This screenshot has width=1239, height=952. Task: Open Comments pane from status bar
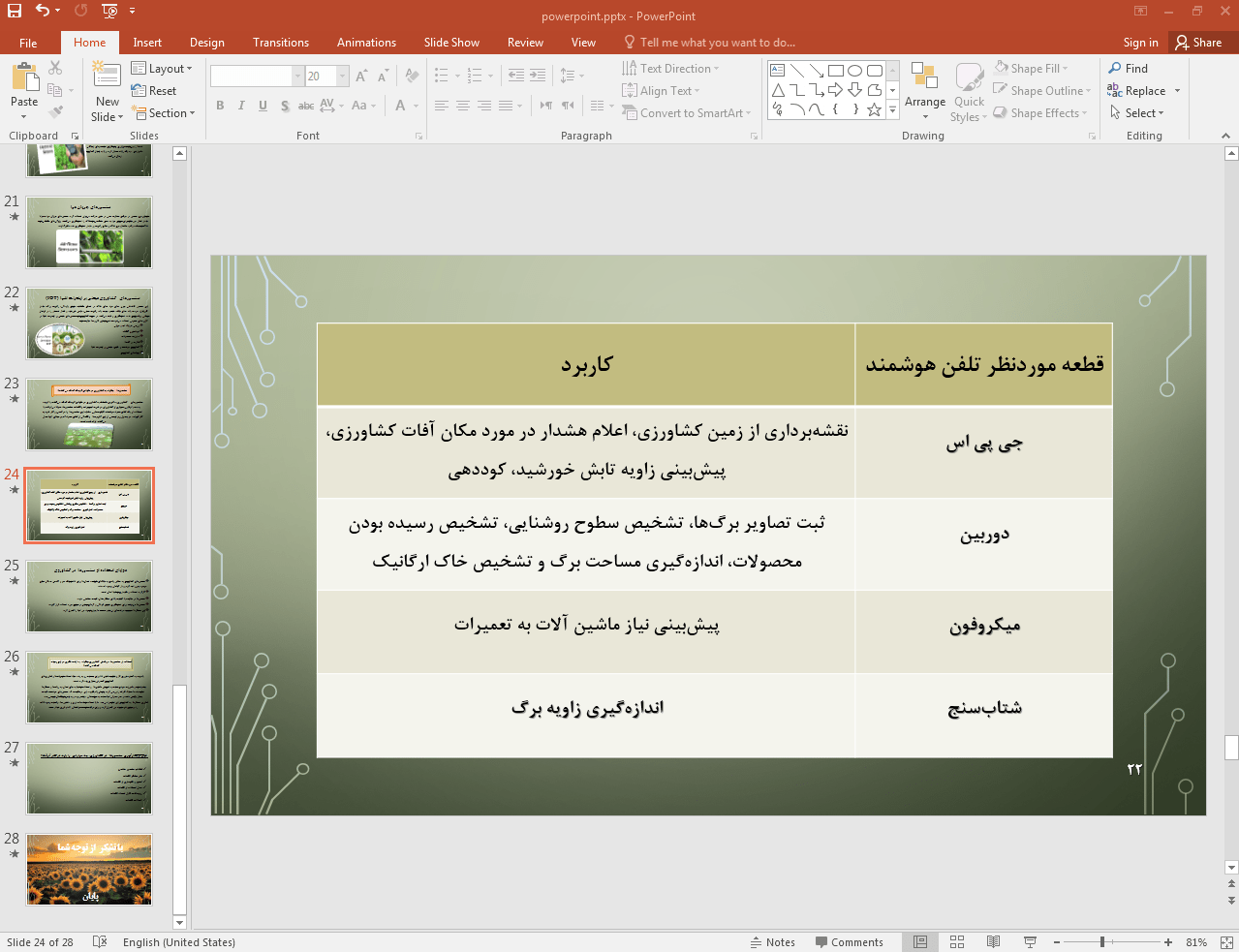(850, 942)
